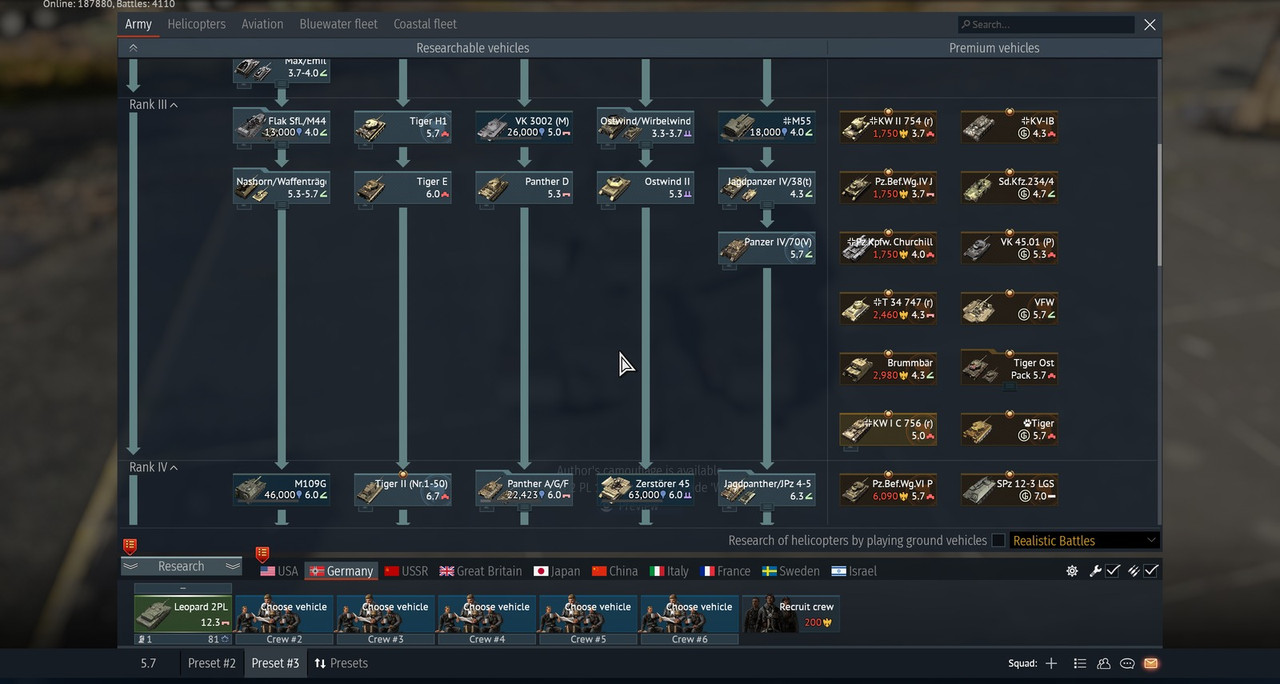The height and width of the screenshot is (684, 1280).
Task: Toggle the checkbox beside the claw-marks icon
Action: coord(1152,571)
